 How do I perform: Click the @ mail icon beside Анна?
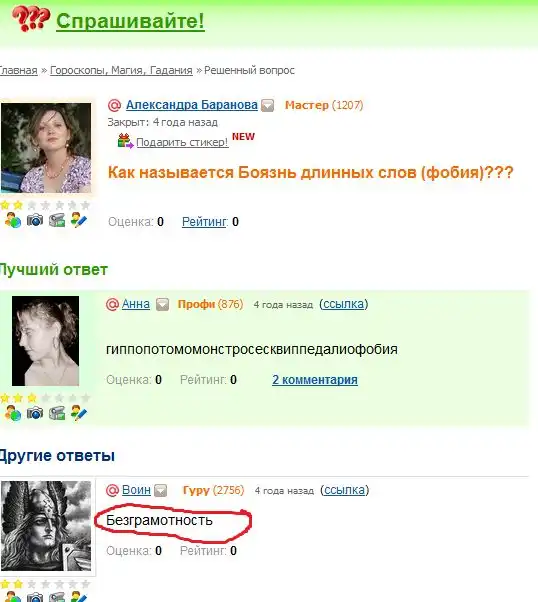(112, 304)
